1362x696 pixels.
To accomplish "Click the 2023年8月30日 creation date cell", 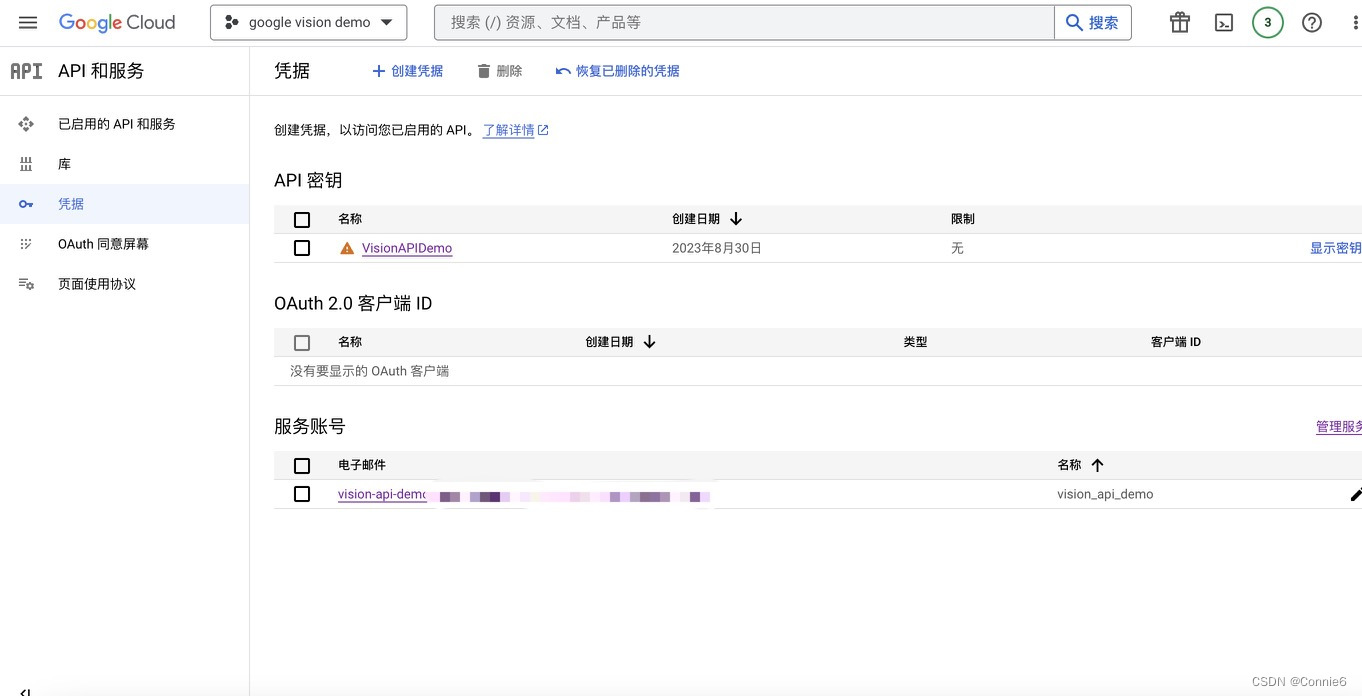I will coord(717,248).
